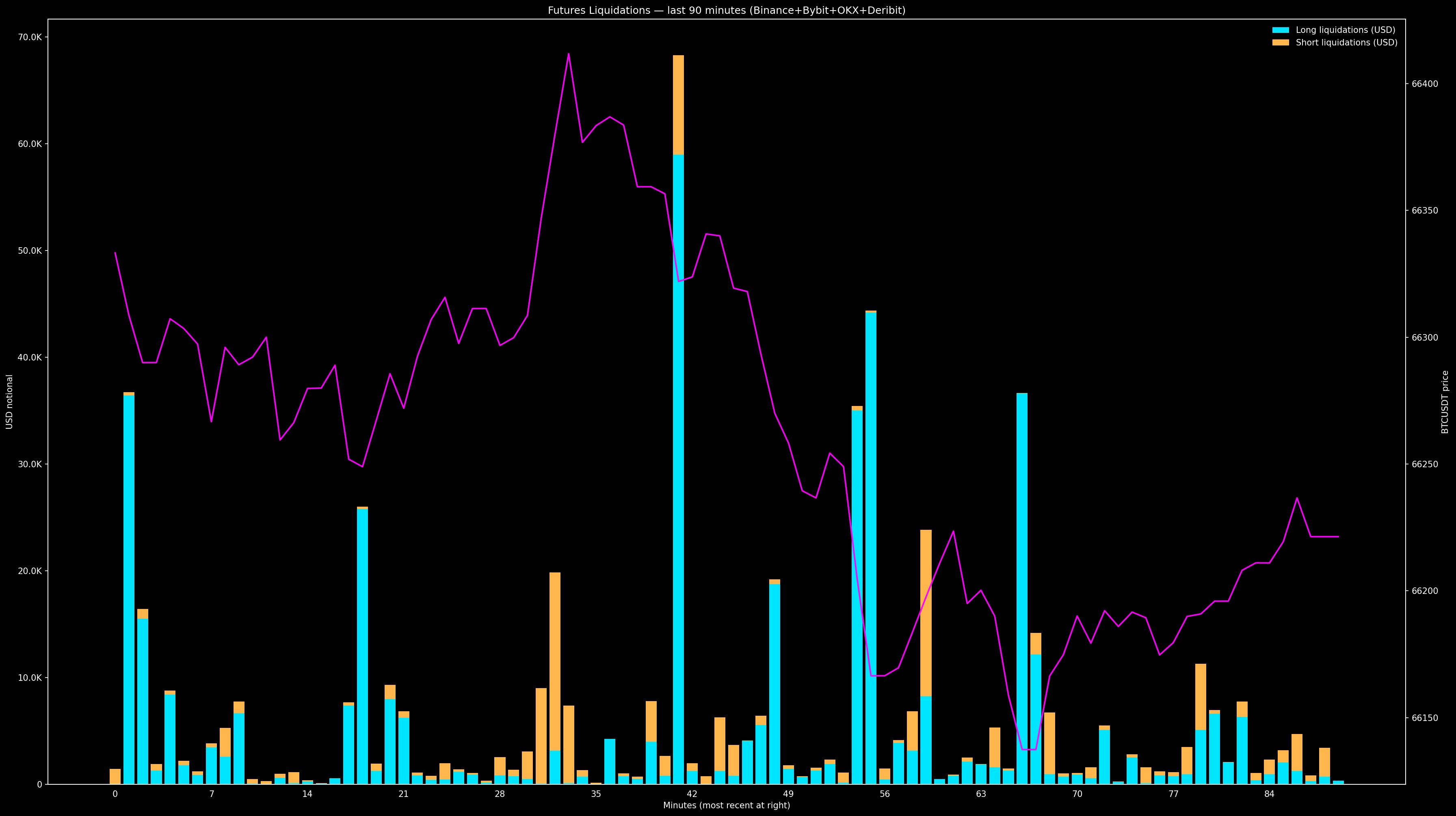
Task: Click the tallest bar near minute 41
Action: pos(678,452)
